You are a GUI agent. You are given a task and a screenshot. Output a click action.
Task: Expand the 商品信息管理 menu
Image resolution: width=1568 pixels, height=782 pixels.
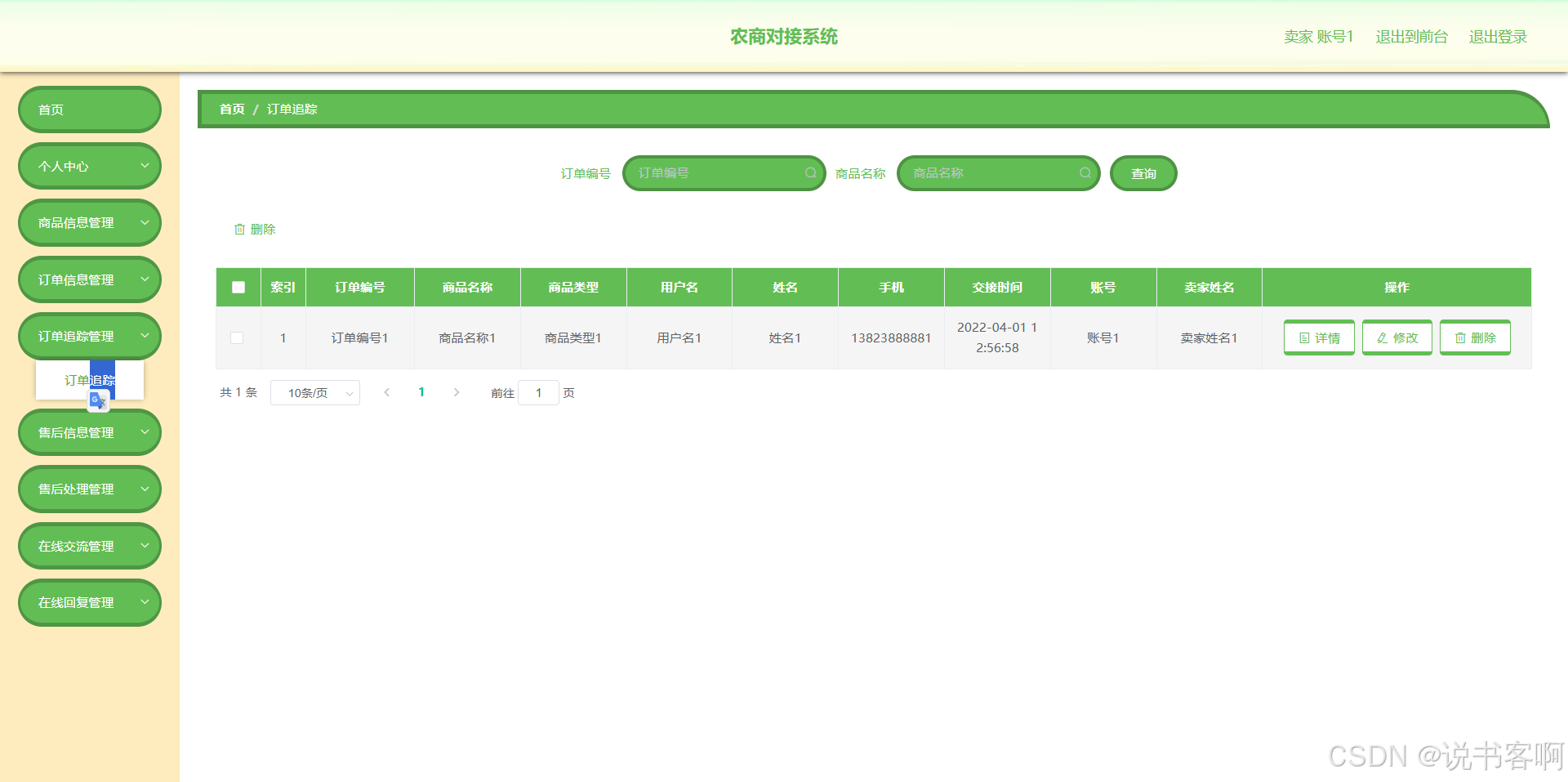click(x=90, y=222)
